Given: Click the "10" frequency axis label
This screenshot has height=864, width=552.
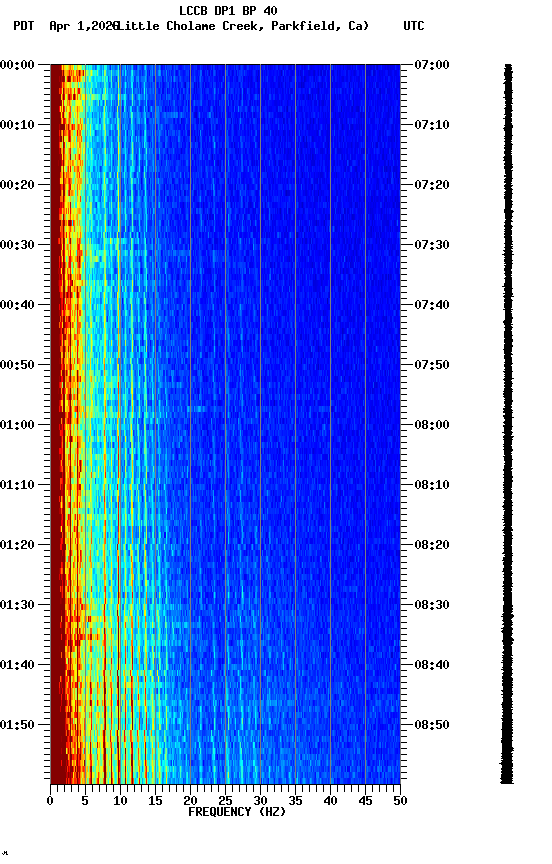Looking at the screenshot, I should [120, 802].
